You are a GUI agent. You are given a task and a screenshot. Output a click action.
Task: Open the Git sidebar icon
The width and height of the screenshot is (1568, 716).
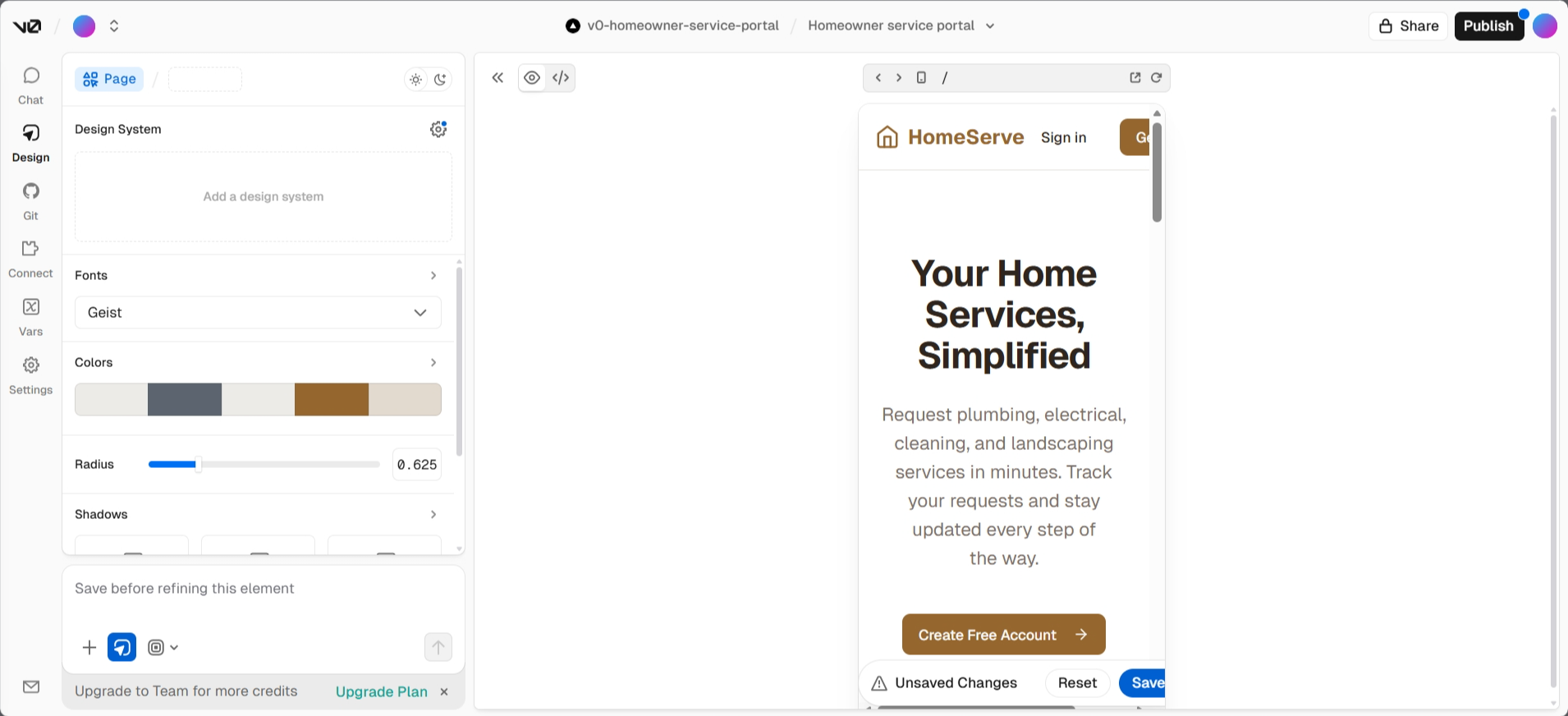tap(31, 191)
